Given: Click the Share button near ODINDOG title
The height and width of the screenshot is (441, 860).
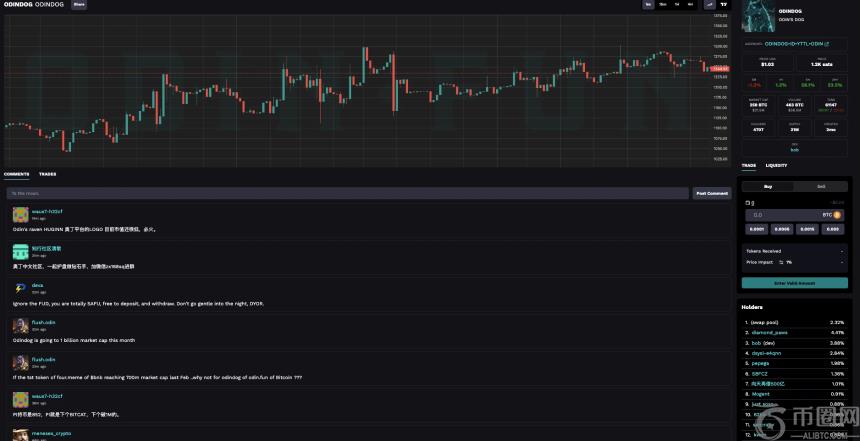Looking at the screenshot, I should pos(78,4).
